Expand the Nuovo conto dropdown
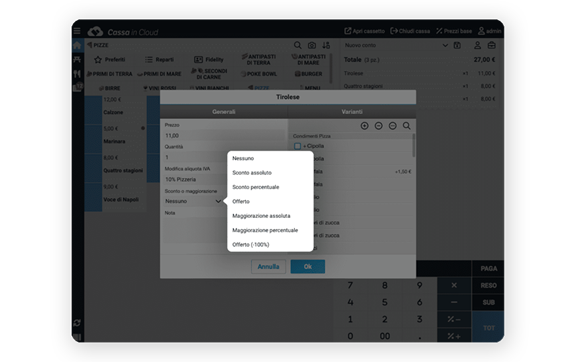576x362 pixels. click(445, 45)
